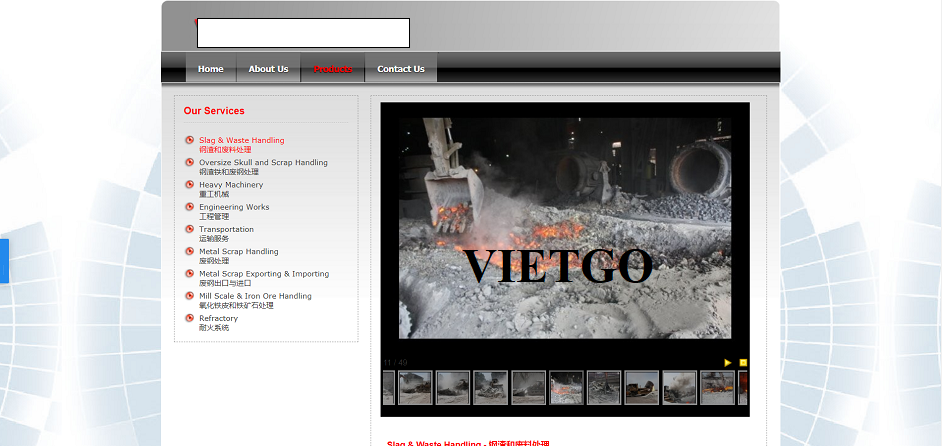
Task: Select the thumbnail showing a yellow bulldozer
Action: click(642, 388)
